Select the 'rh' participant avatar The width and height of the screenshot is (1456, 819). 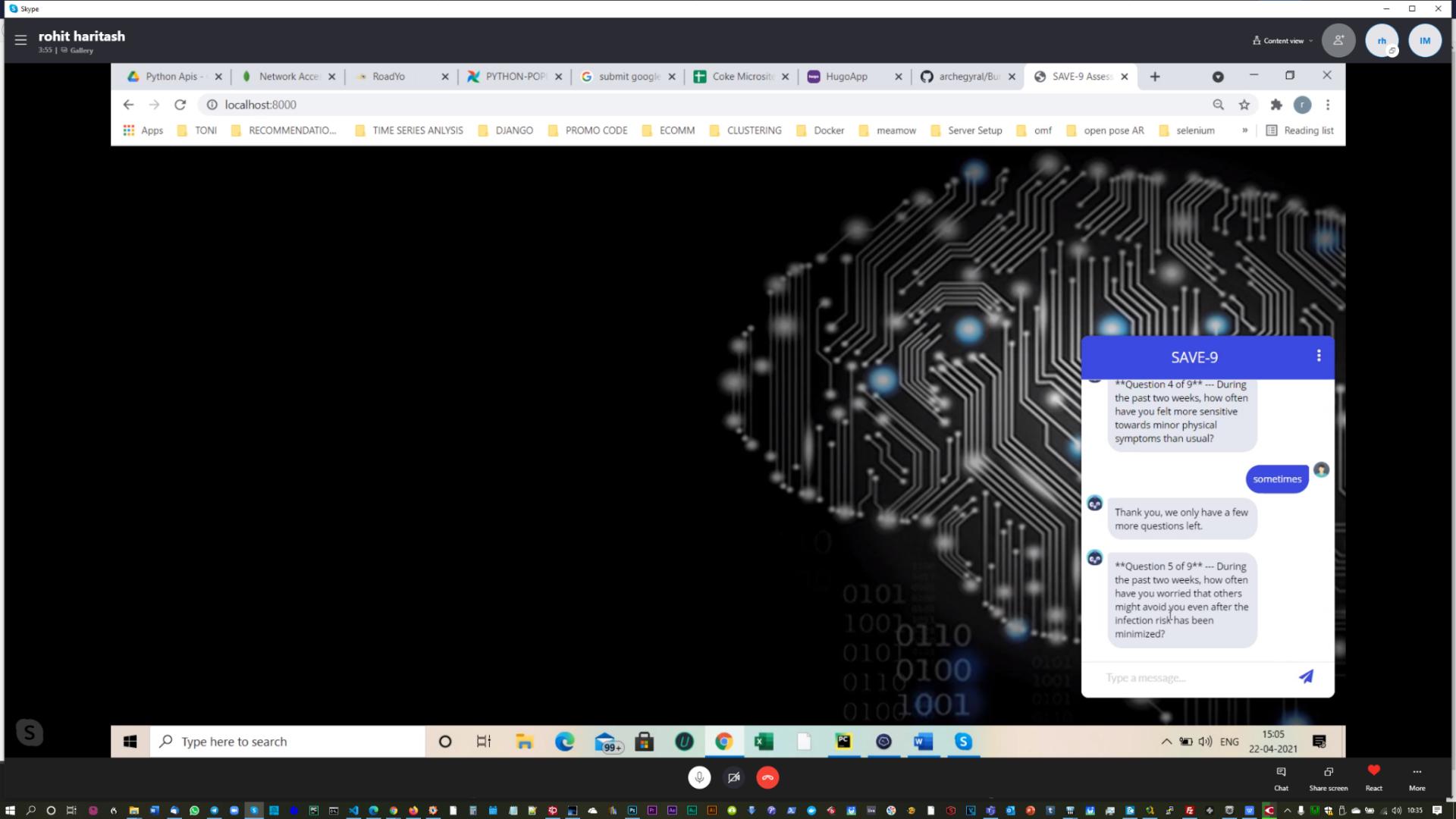point(1382,41)
